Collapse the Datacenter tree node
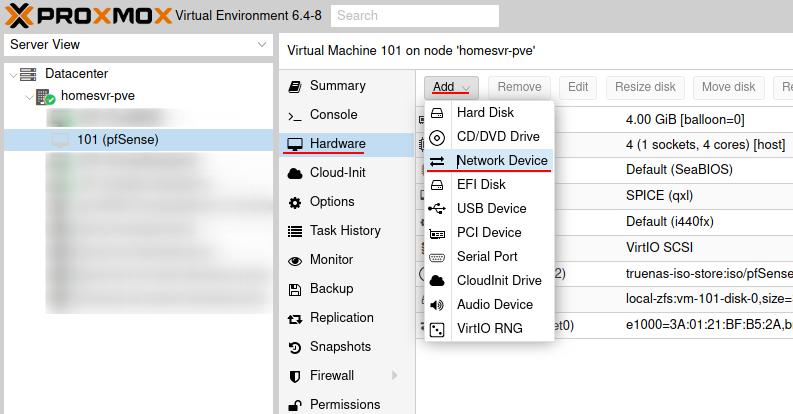This screenshot has height=414, width=793. [13, 74]
